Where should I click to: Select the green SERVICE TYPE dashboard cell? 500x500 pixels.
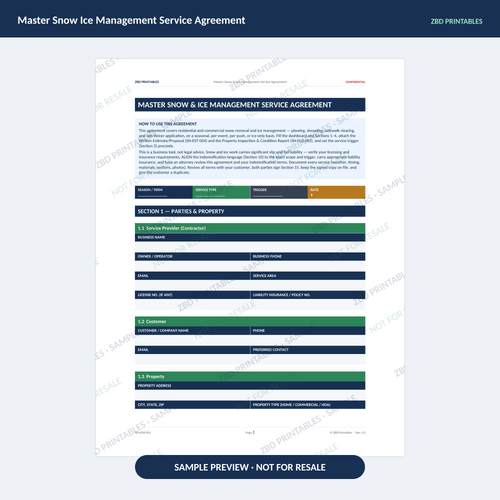tap(221, 192)
